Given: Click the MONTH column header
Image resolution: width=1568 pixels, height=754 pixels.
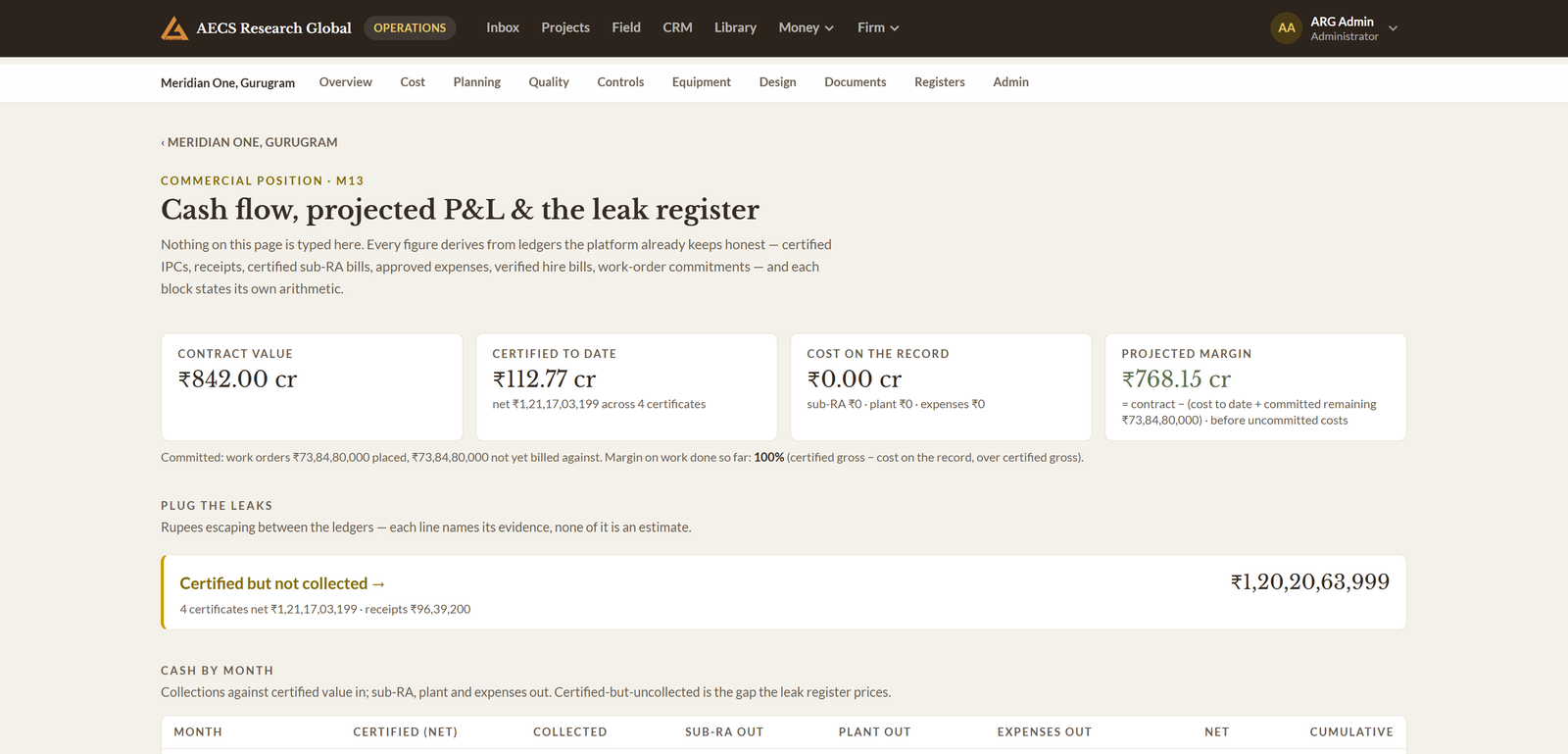Looking at the screenshot, I should pyautogui.click(x=198, y=732).
